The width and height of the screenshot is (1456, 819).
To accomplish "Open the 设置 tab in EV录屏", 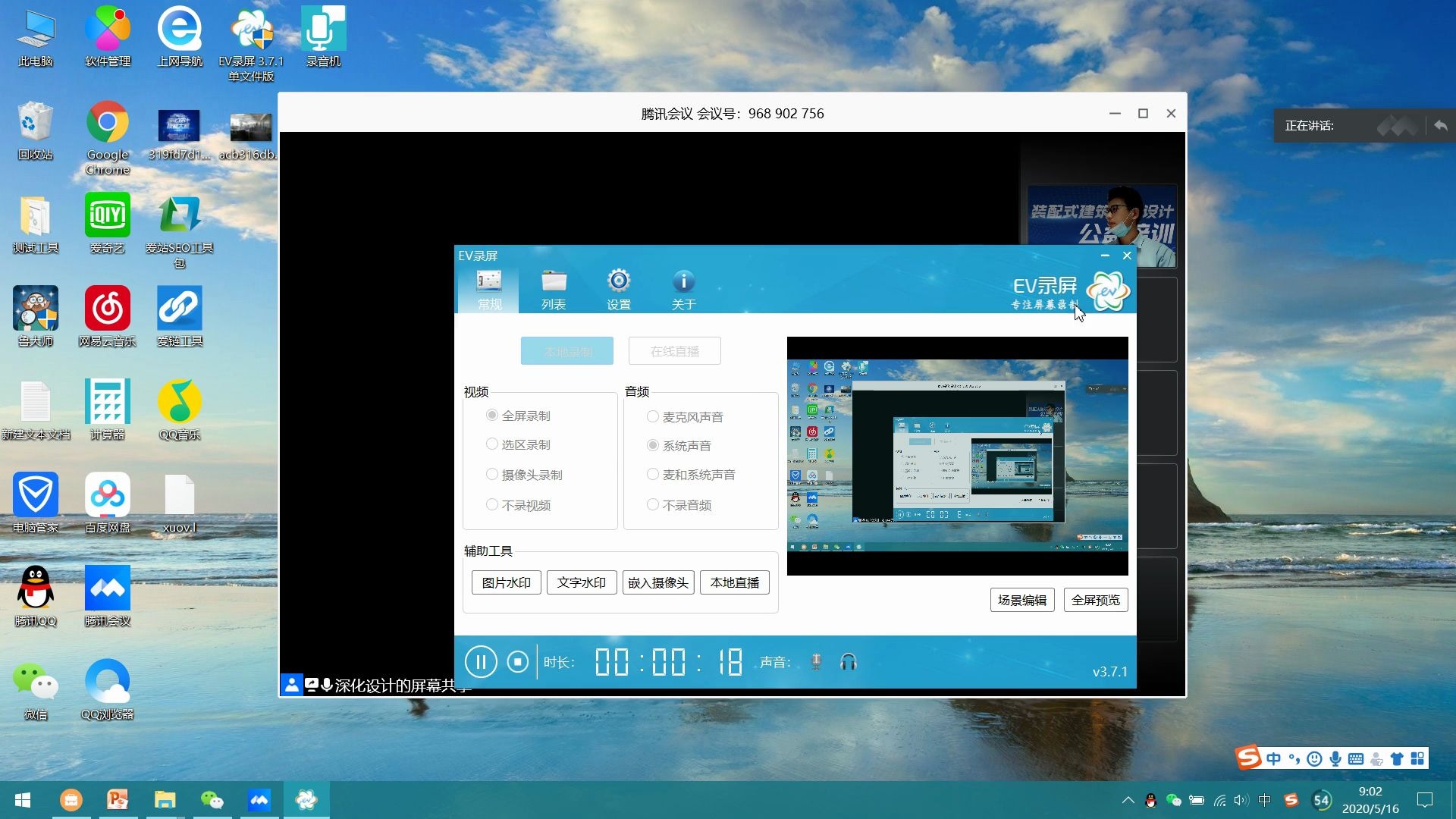I will (619, 290).
